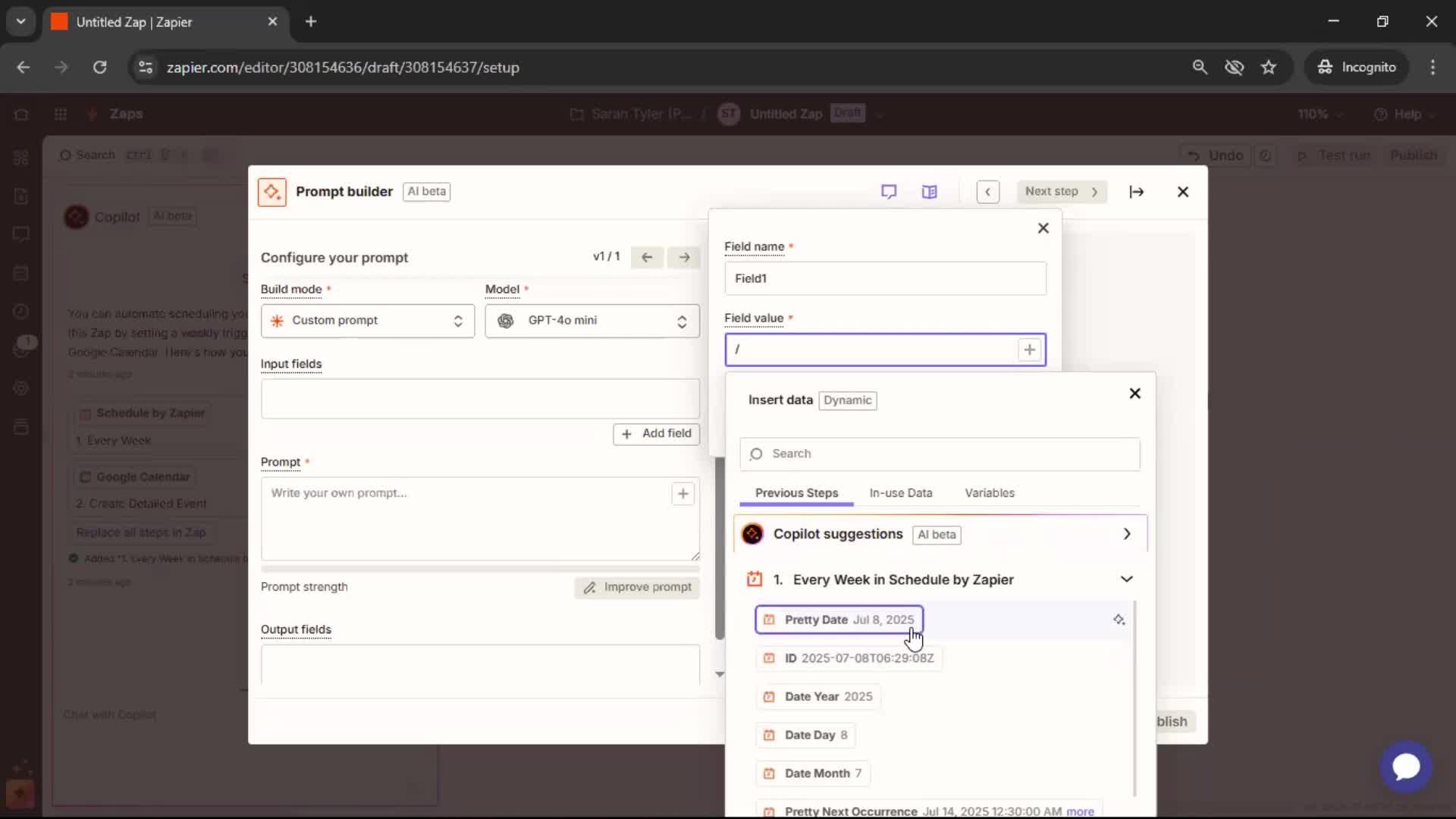Viewport: 1456px width, 819px height.
Task: Go to next prompt version arrow
Action: [x=684, y=257]
